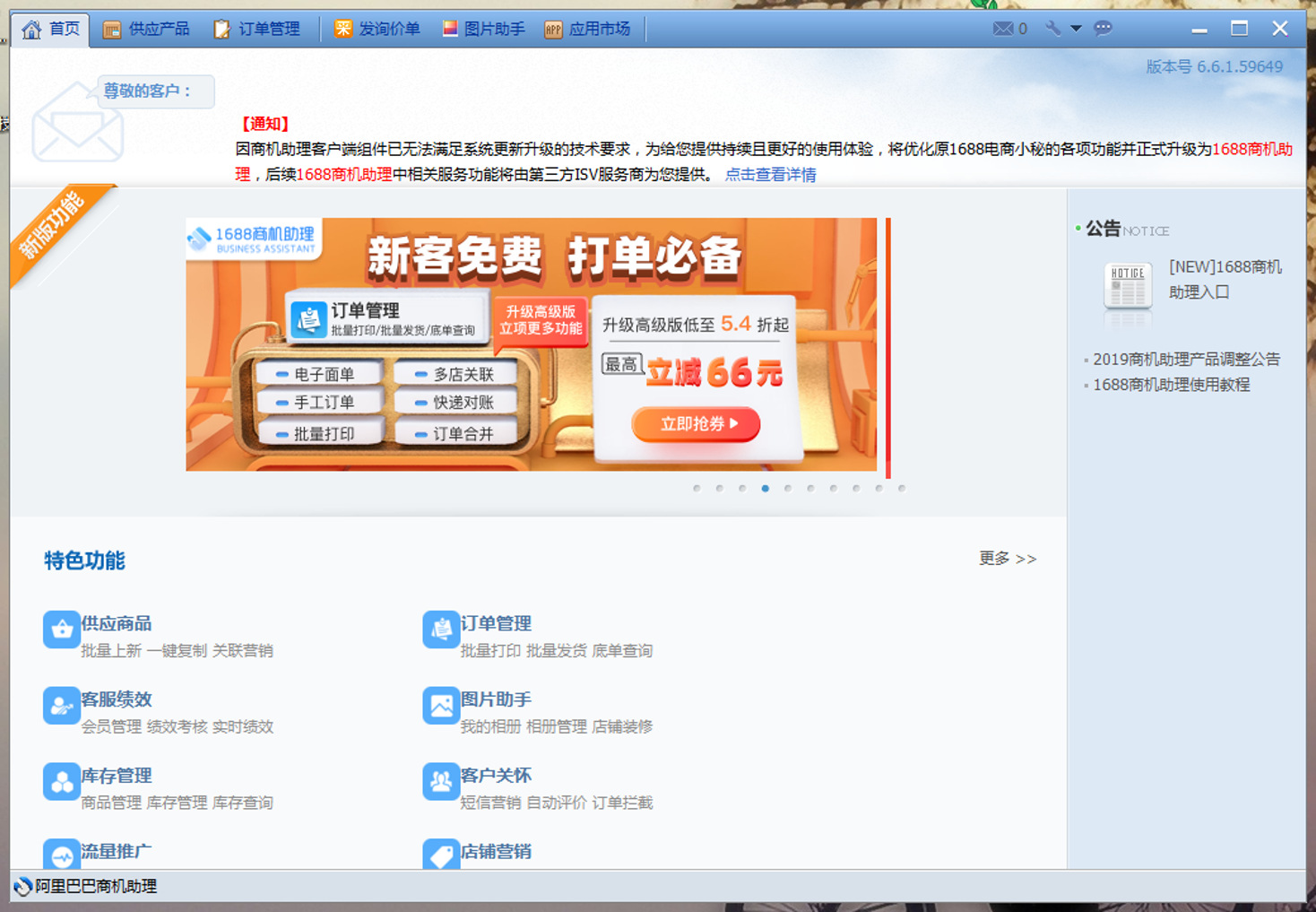The width and height of the screenshot is (1316, 912).
Task: Select the ninth banner carousel dot
Action: [879, 489]
